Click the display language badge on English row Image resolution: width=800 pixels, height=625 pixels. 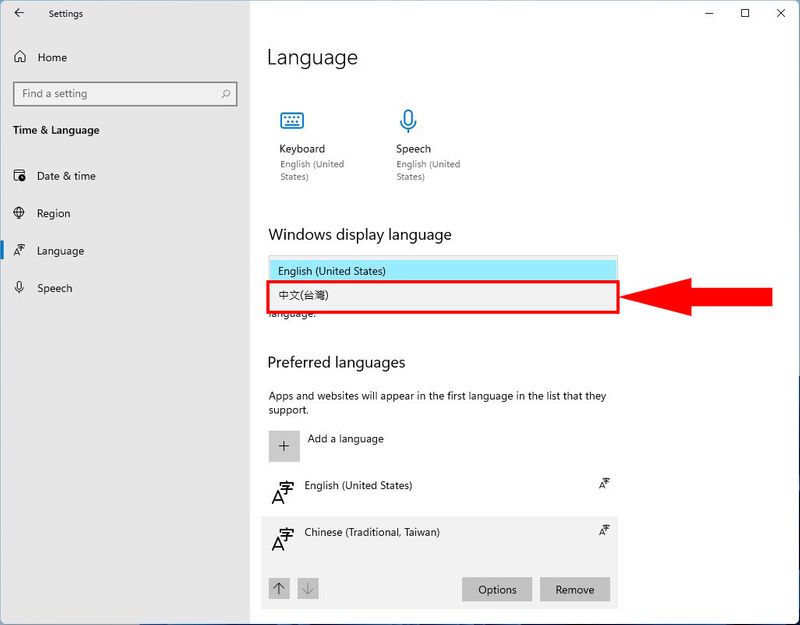tap(604, 483)
